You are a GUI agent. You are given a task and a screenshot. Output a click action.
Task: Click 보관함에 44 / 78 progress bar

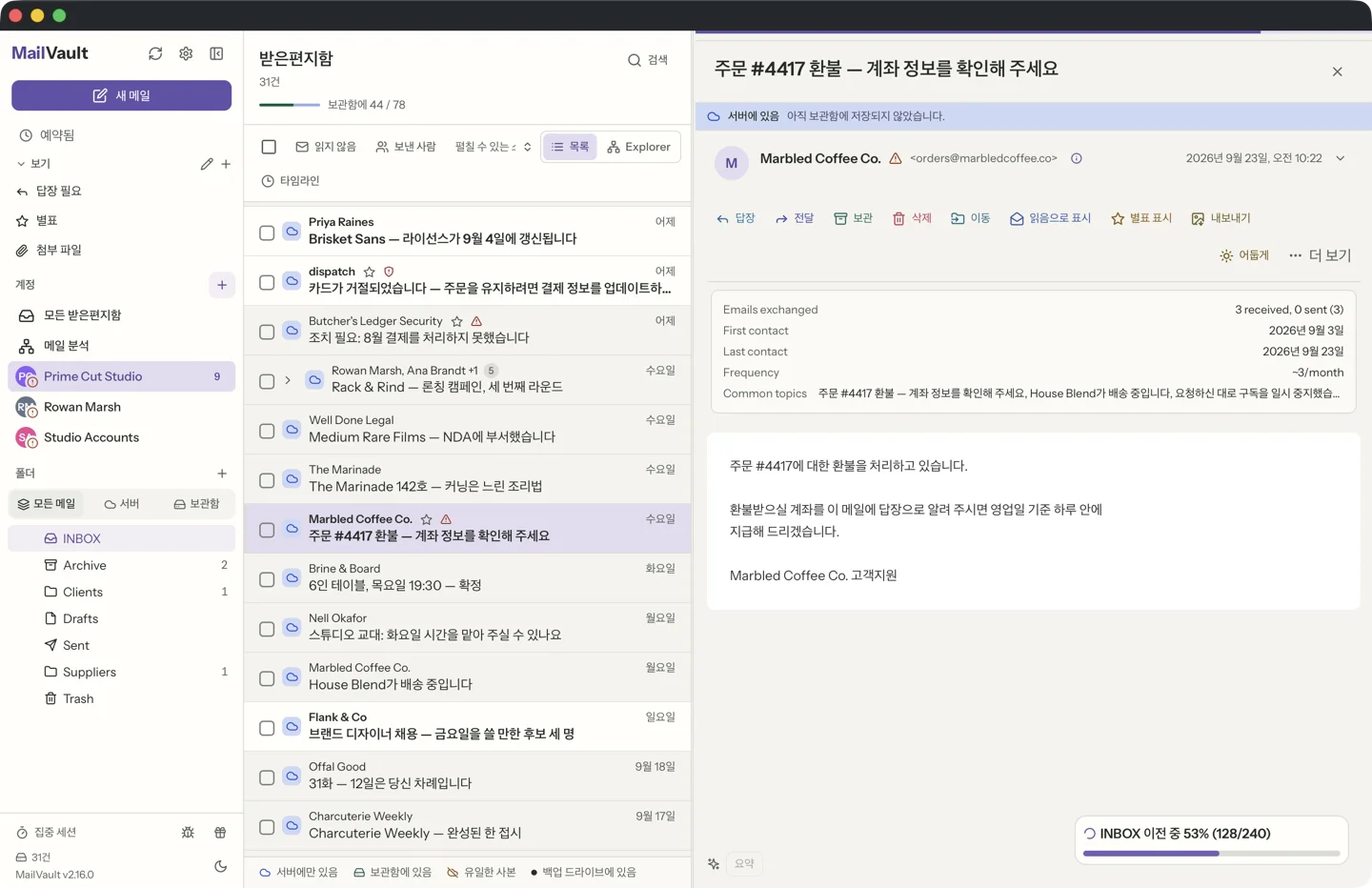290,105
